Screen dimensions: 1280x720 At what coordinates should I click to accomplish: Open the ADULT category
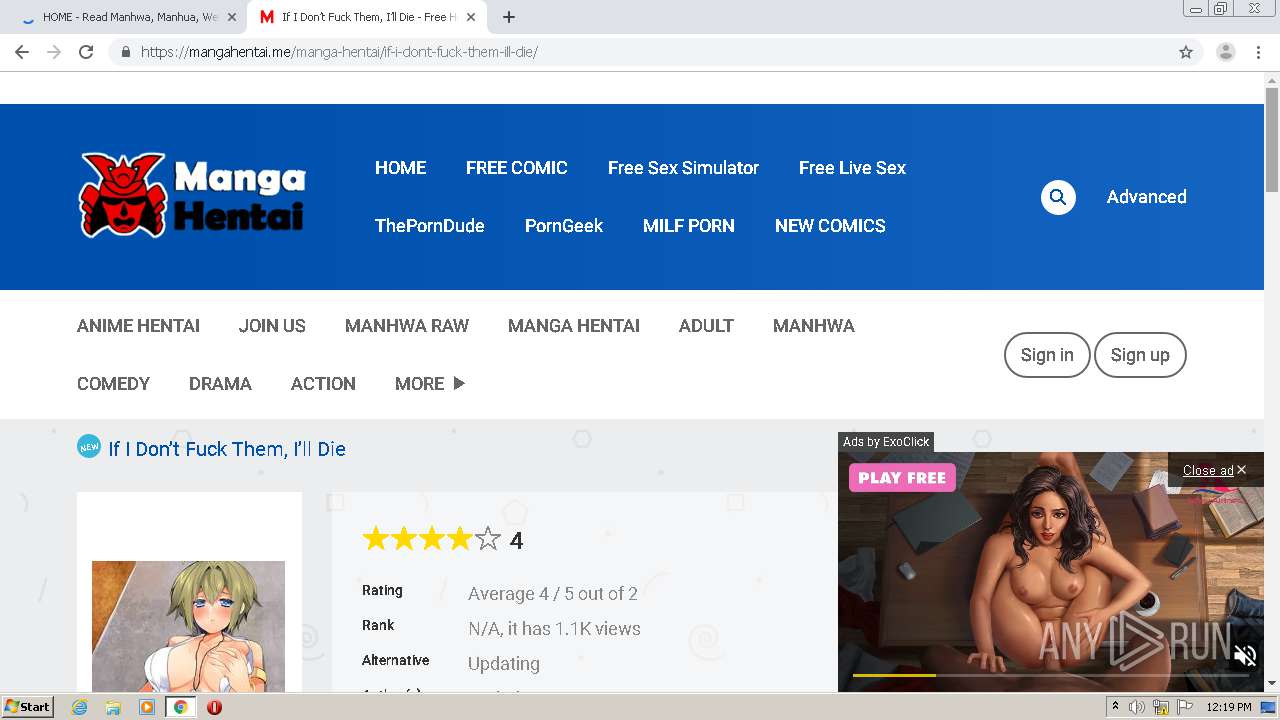pos(706,326)
